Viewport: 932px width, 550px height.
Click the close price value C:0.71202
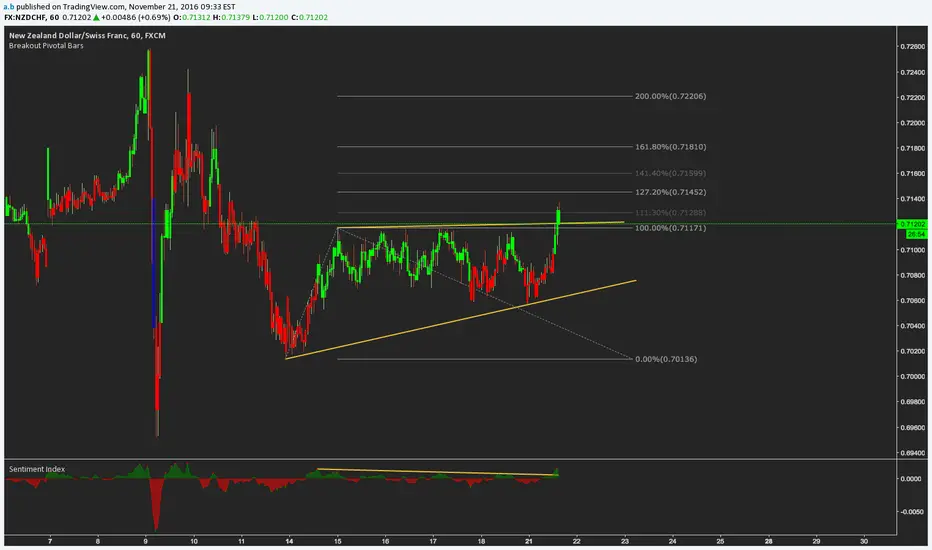coord(310,17)
